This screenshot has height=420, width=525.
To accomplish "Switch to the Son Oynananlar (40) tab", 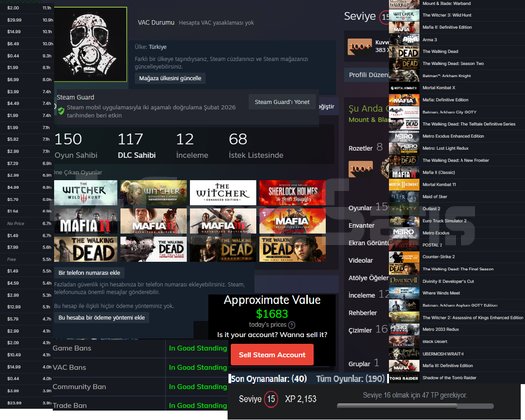I will [x=269, y=379].
